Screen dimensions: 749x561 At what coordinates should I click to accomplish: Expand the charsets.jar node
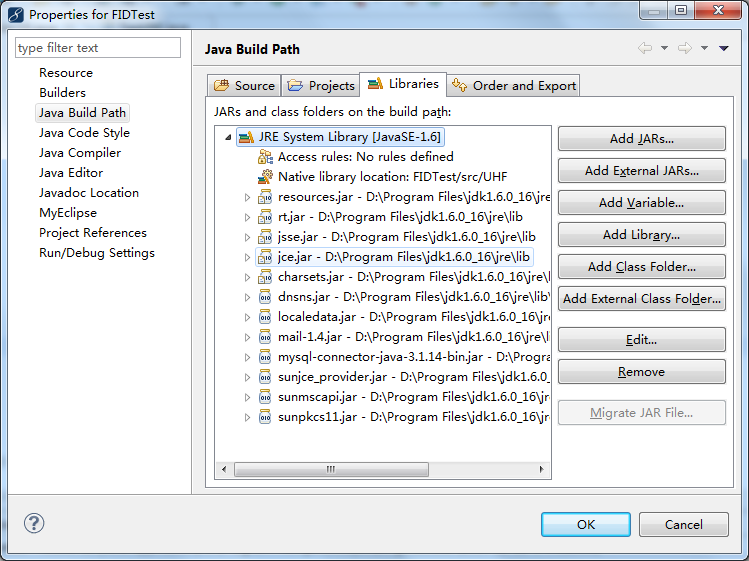tap(247, 278)
